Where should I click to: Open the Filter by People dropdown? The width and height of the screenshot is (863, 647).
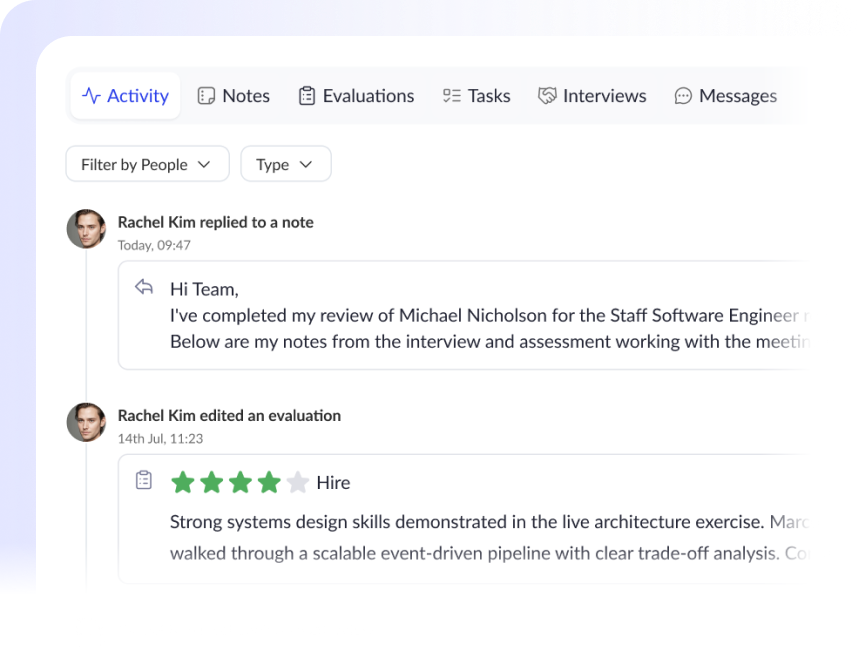click(148, 164)
